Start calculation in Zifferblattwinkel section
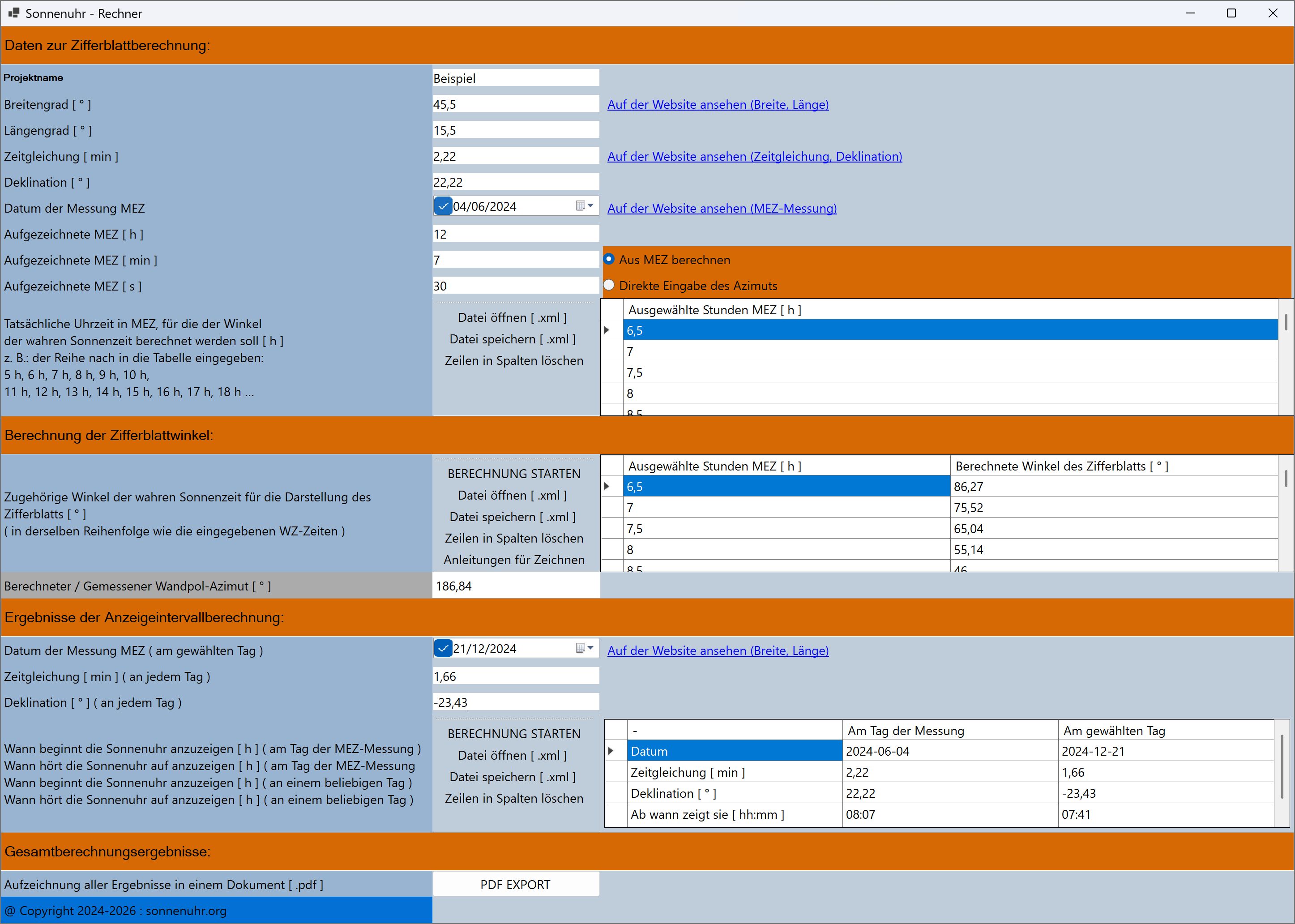The height and width of the screenshot is (924, 1295). (x=514, y=473)
